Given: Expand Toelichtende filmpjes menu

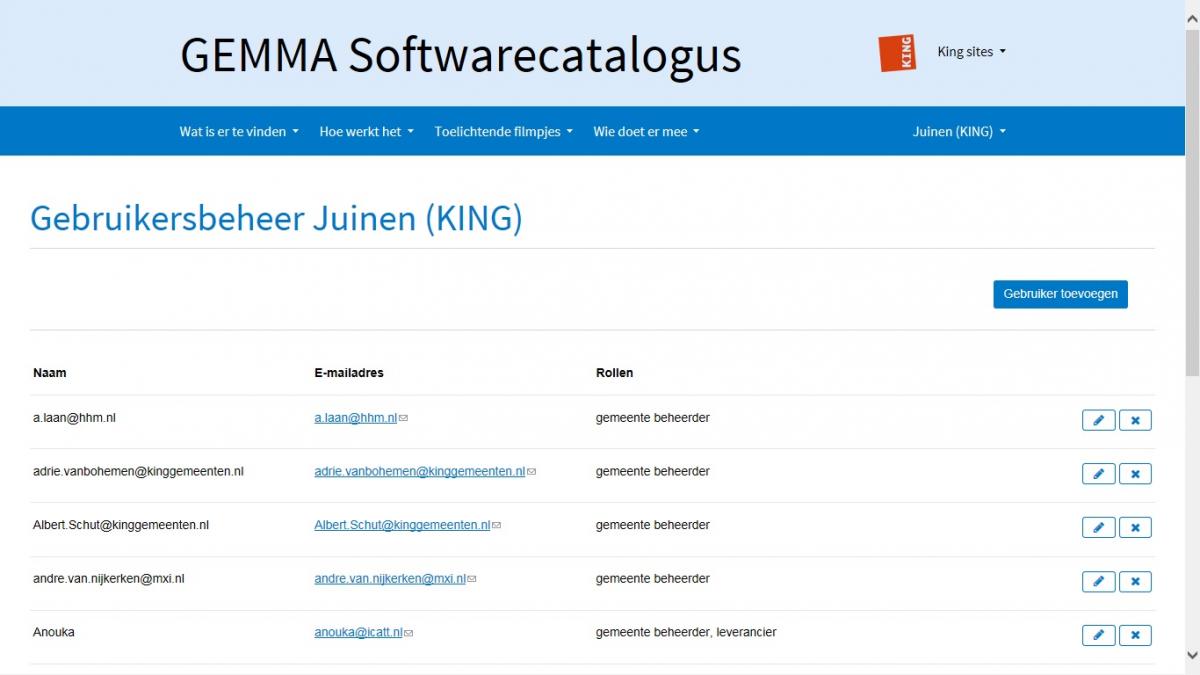Looking at the screenshot, I should tap(503, 131).
